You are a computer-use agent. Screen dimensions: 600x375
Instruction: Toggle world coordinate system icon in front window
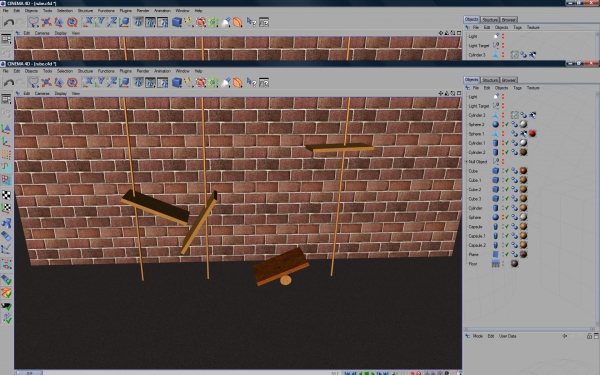[x=124, y=83]
